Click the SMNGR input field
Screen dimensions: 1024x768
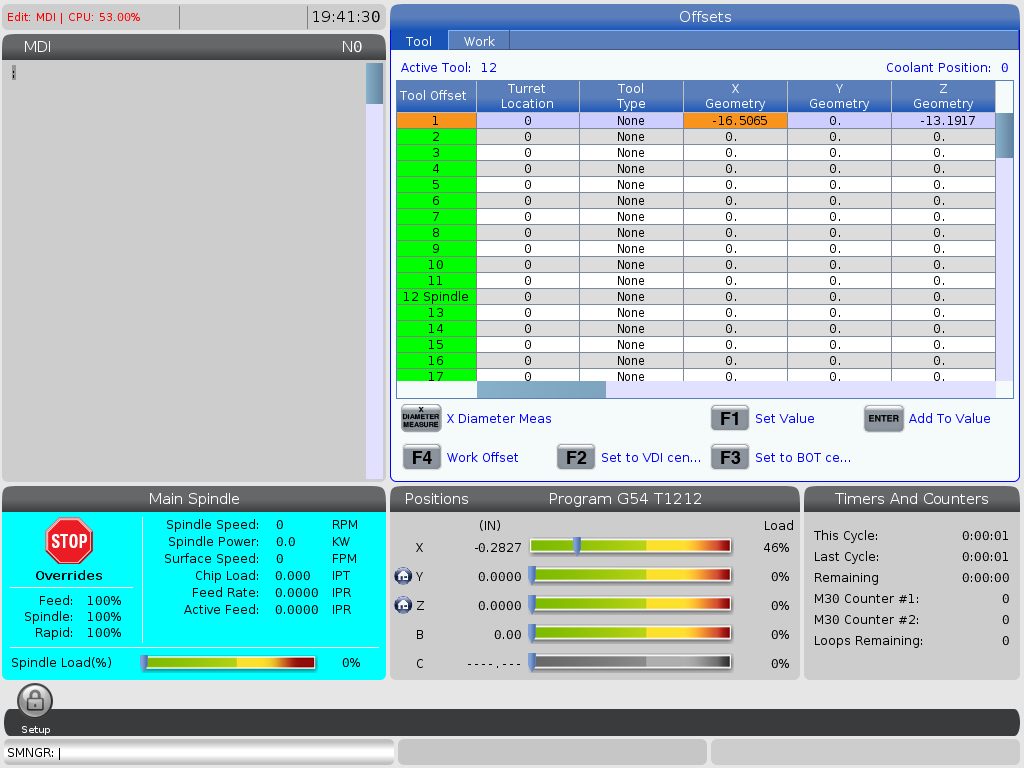pyautogui.click(x=199, y=752)
